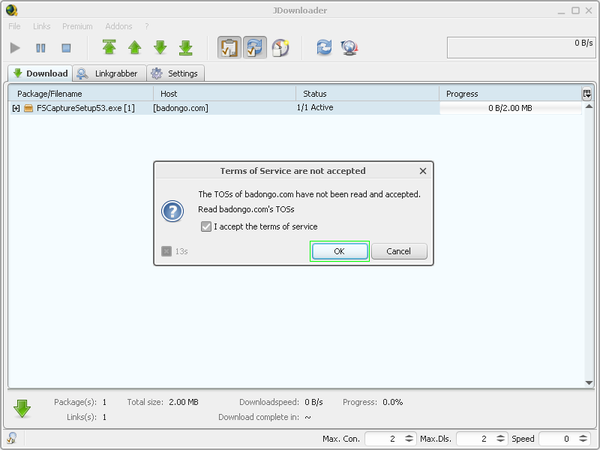Select FSCaptureSetup53.exe [1] row text

(85, 108)
